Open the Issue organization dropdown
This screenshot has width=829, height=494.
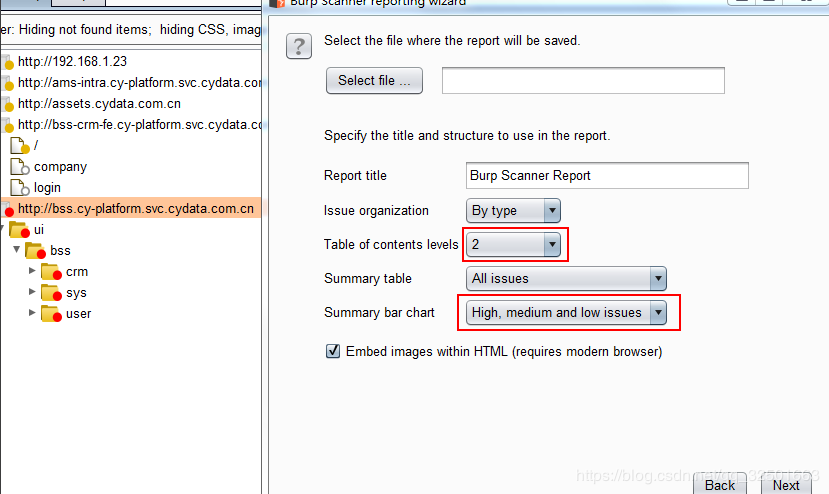click(x=513, y=211)
